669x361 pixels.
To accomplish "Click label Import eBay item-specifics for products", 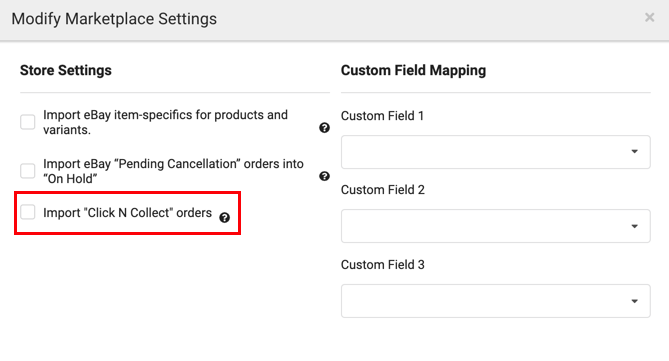I will tap(166, 122).
